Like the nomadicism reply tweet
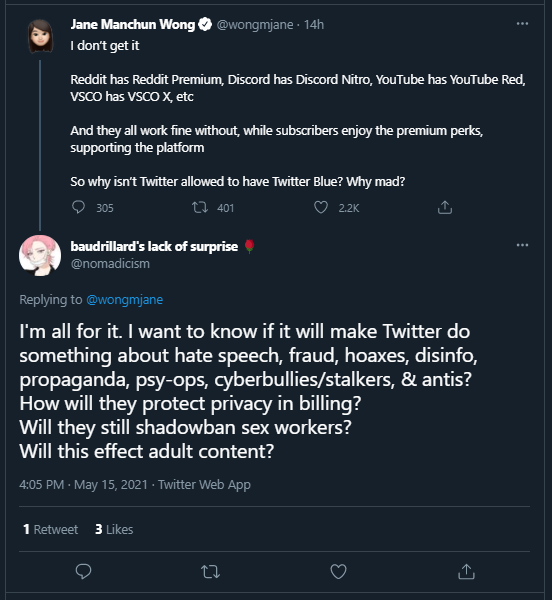 (x=338, y=571)
